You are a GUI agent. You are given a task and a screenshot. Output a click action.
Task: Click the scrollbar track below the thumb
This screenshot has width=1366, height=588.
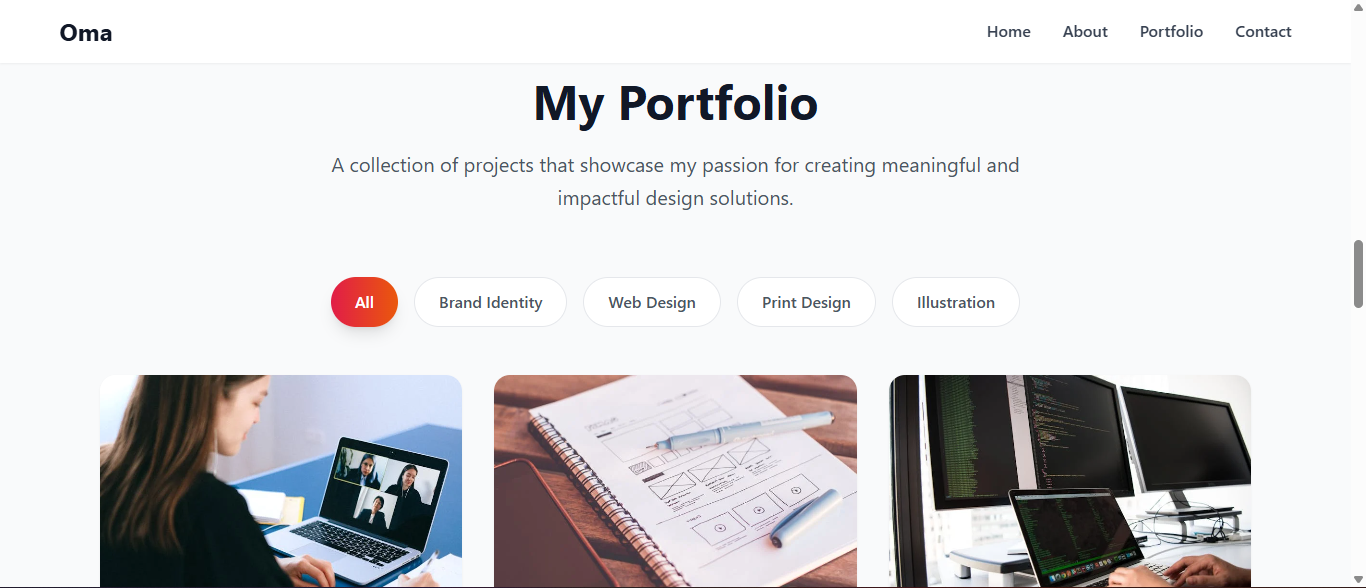pos(1358,440)
